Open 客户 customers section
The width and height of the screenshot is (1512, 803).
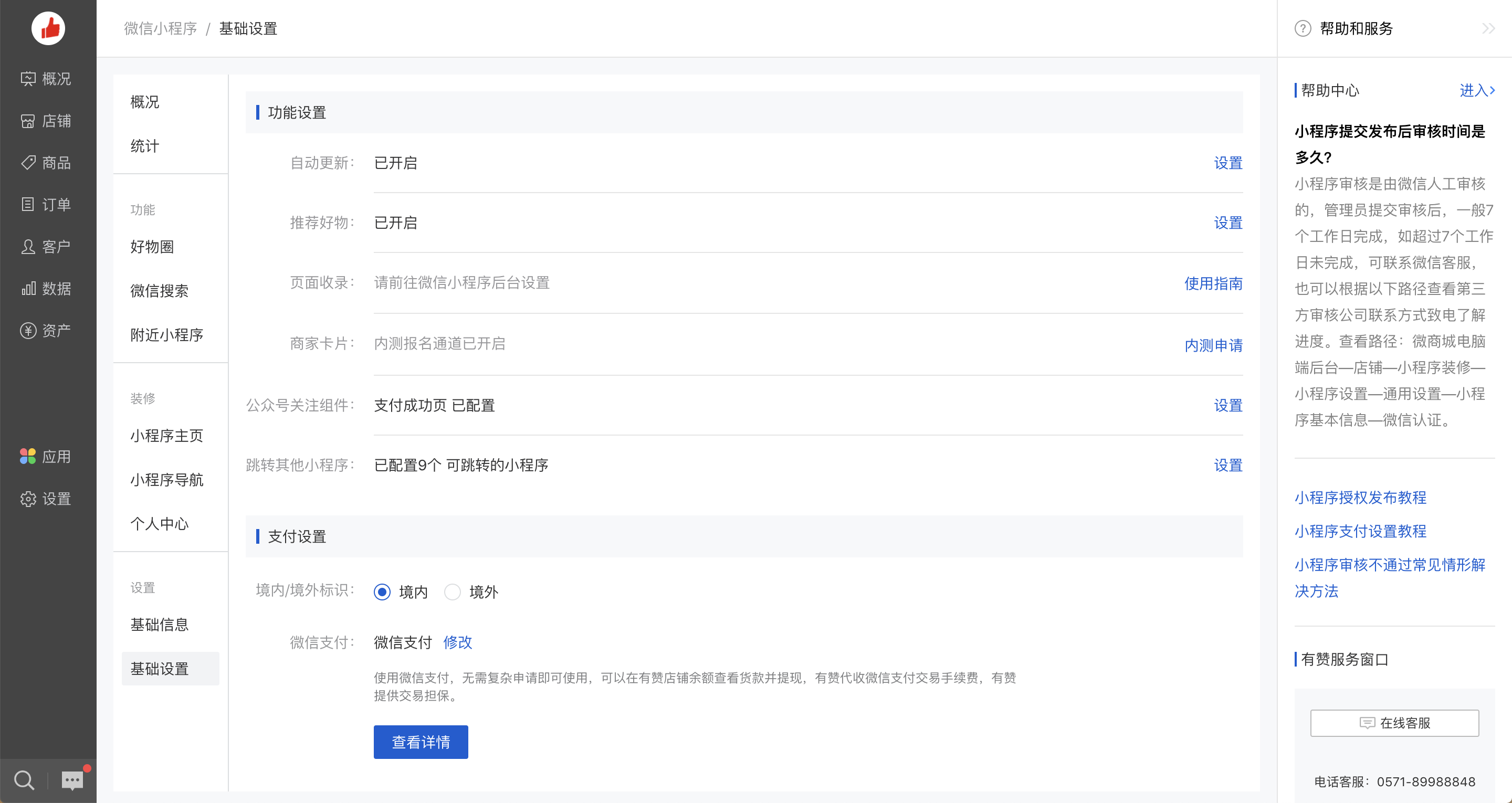click(46, 247)
